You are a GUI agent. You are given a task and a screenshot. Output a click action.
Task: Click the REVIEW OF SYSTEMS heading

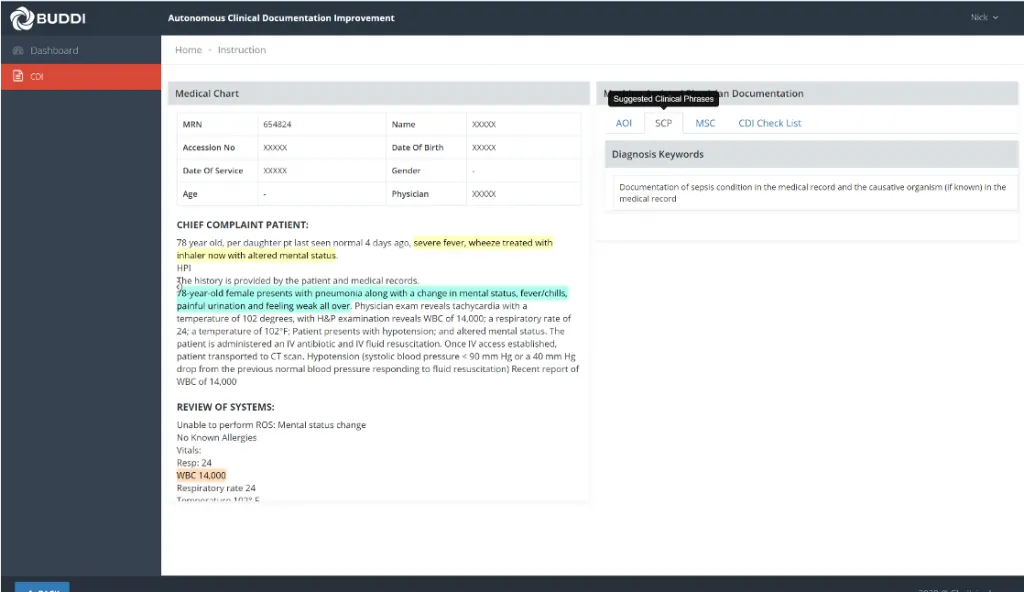(225, 407)
